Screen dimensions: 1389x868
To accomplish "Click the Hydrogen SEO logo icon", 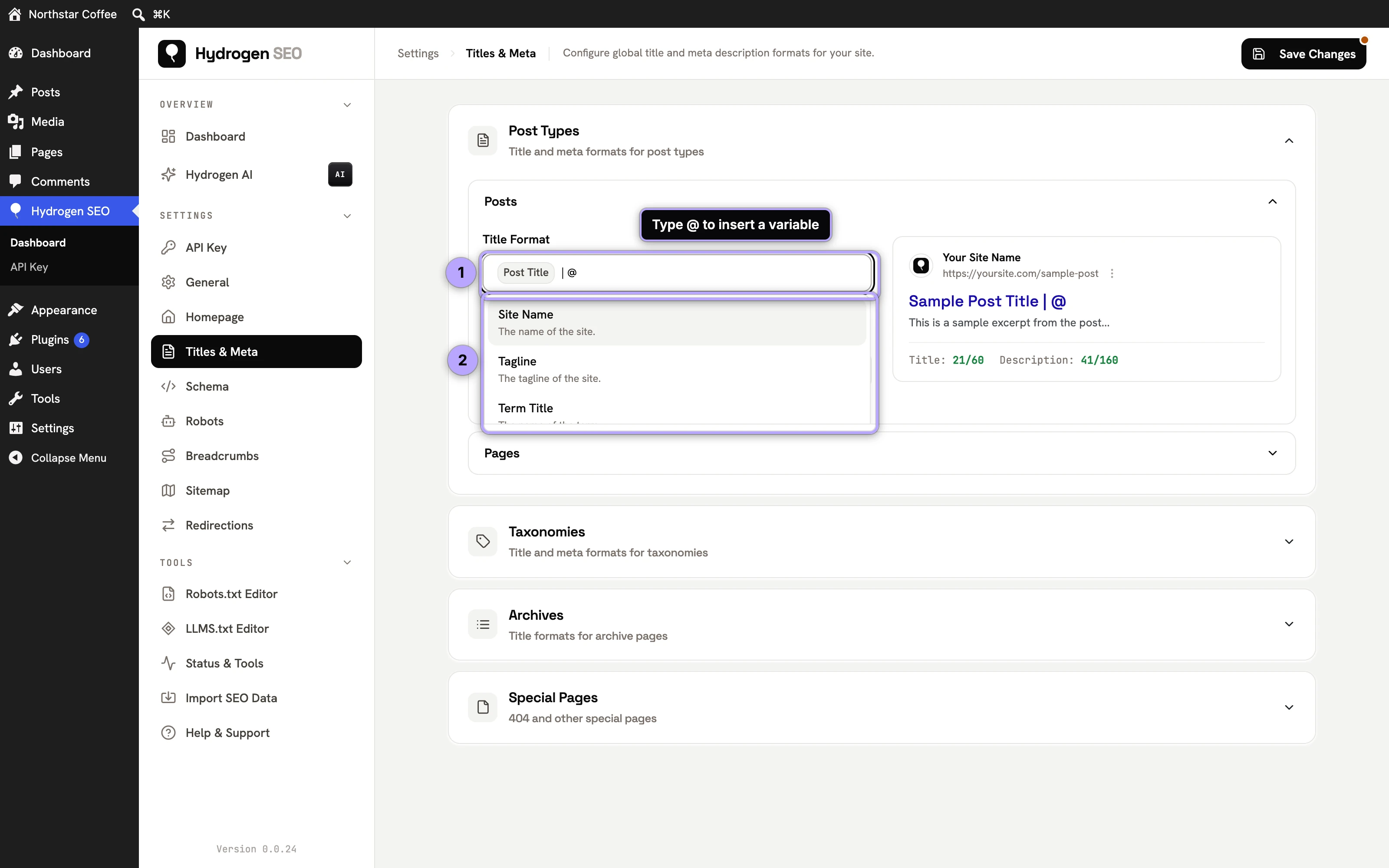I will click(171, 53).
